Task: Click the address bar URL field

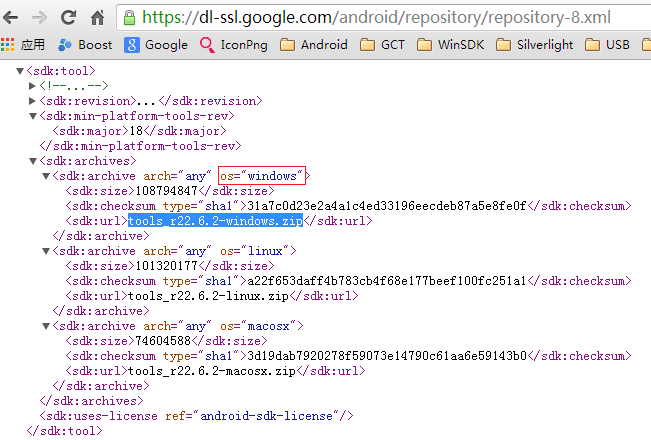Action: [x=386, y=17]
